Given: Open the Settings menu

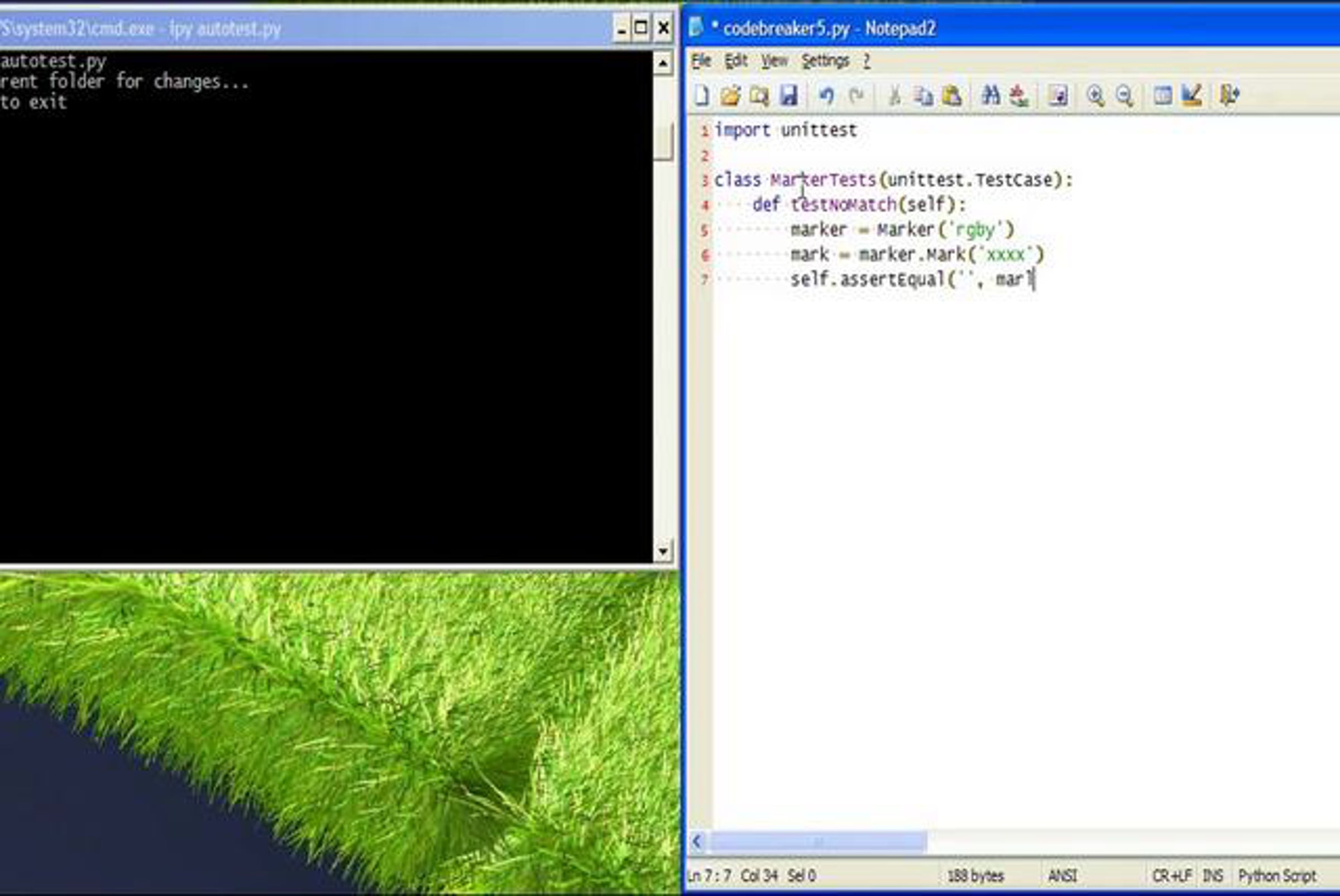Looking at the screenshot, I should (825, 61).
